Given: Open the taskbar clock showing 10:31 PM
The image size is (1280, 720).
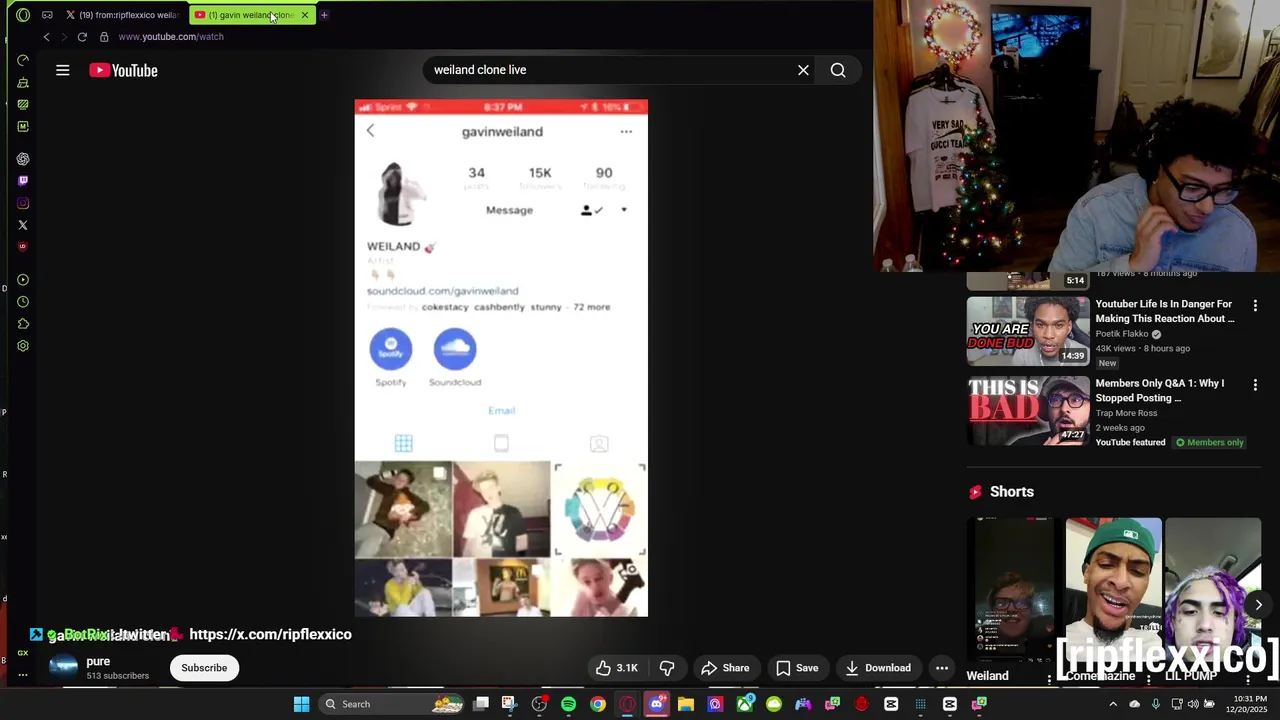Looking at the screenshot, I should tap(1247, 704).
